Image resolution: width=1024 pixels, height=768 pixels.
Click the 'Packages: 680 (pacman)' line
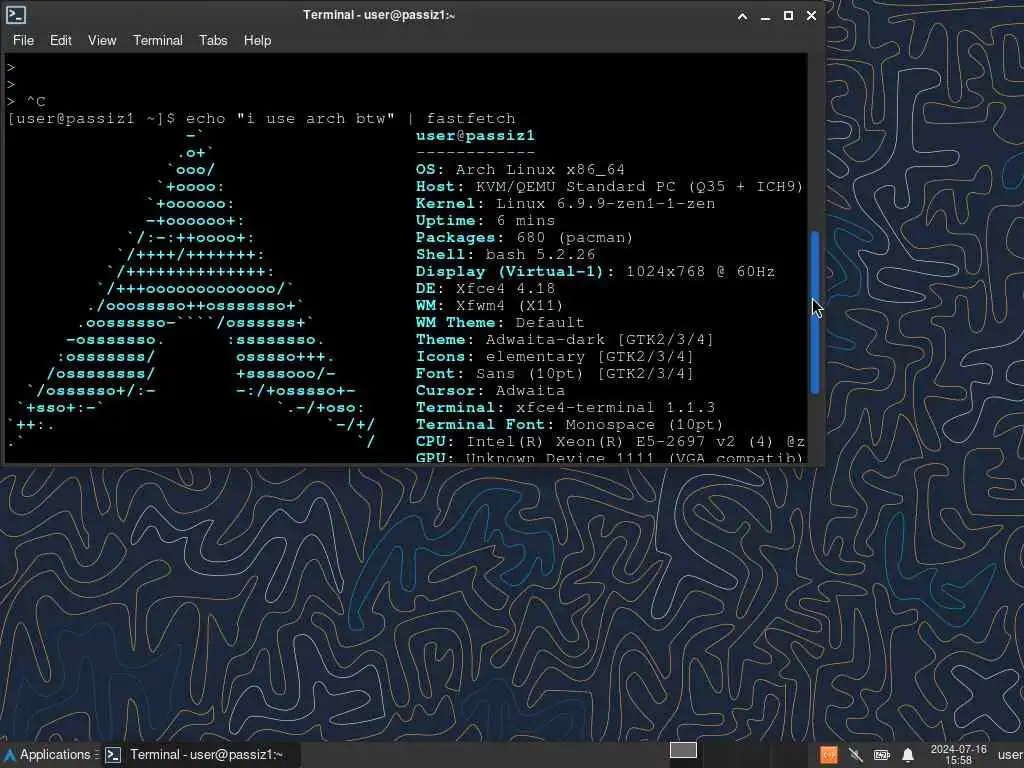[x=524, y=238]
